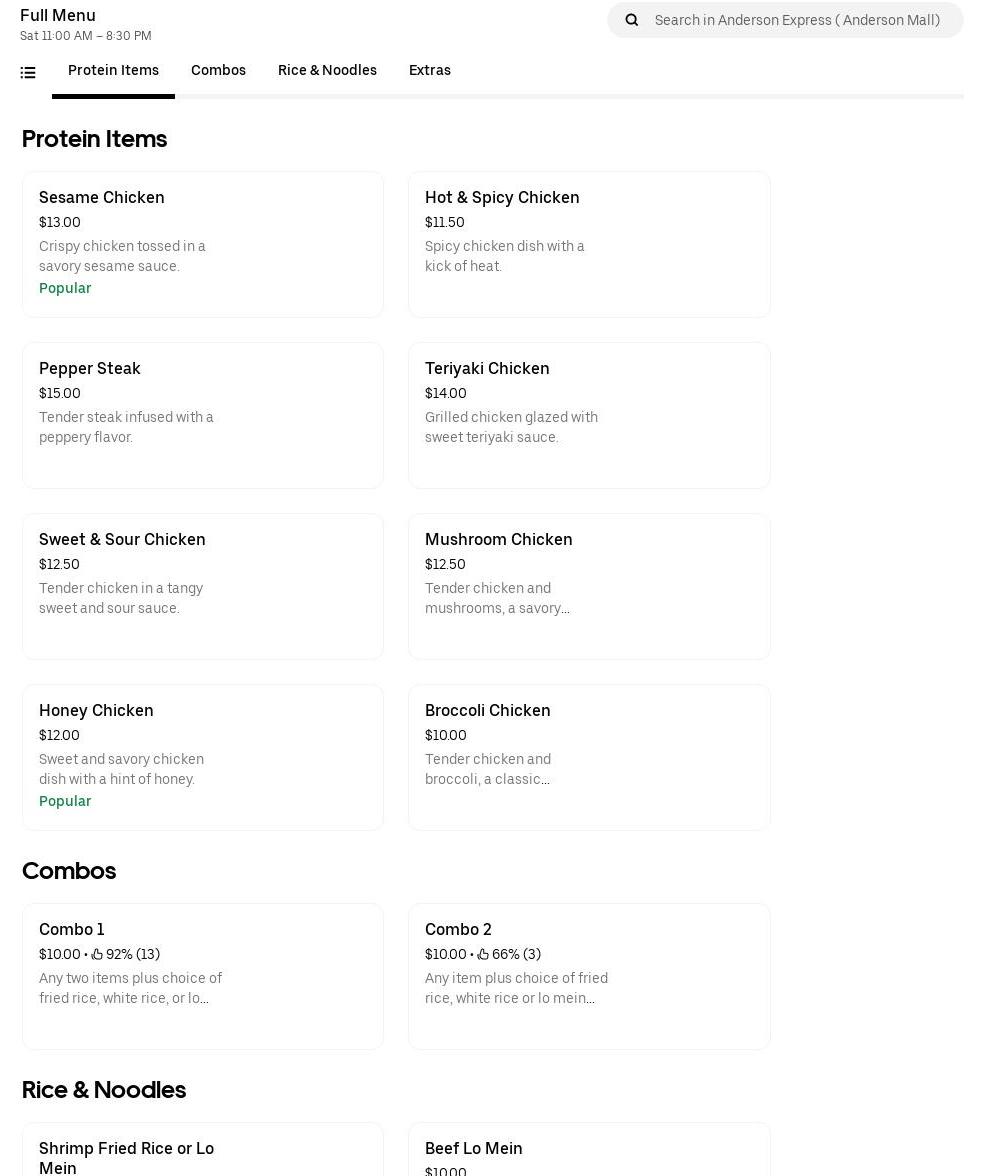The image size is (984, 1176).
Task: Open the Combo 2 meal card
Action: 589,976
